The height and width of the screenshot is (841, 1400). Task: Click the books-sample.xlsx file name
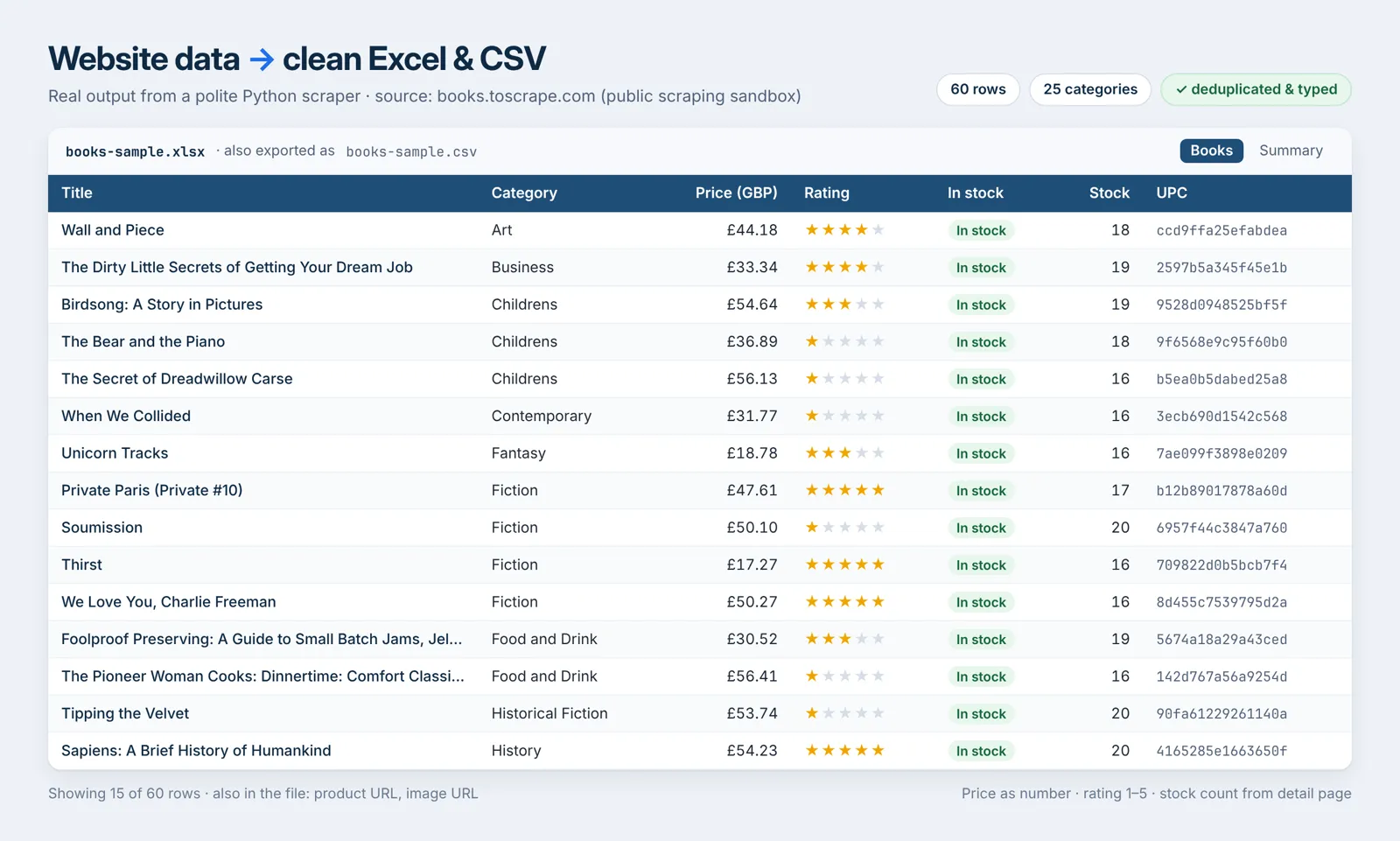(135, 151)
